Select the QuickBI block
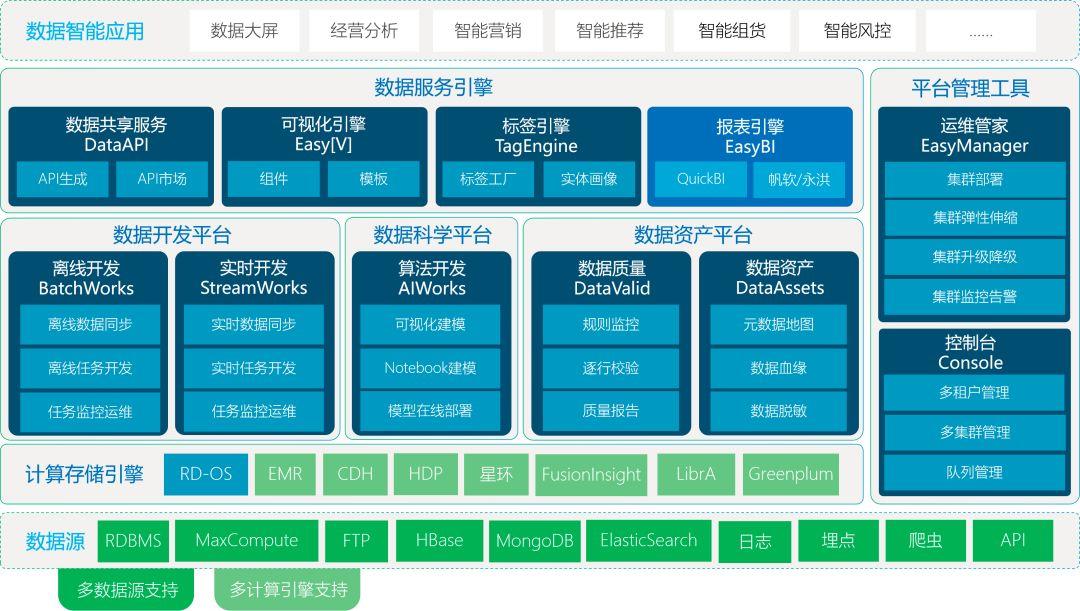The width and height of the screenshot is (1080, 611). coord(700,180)
